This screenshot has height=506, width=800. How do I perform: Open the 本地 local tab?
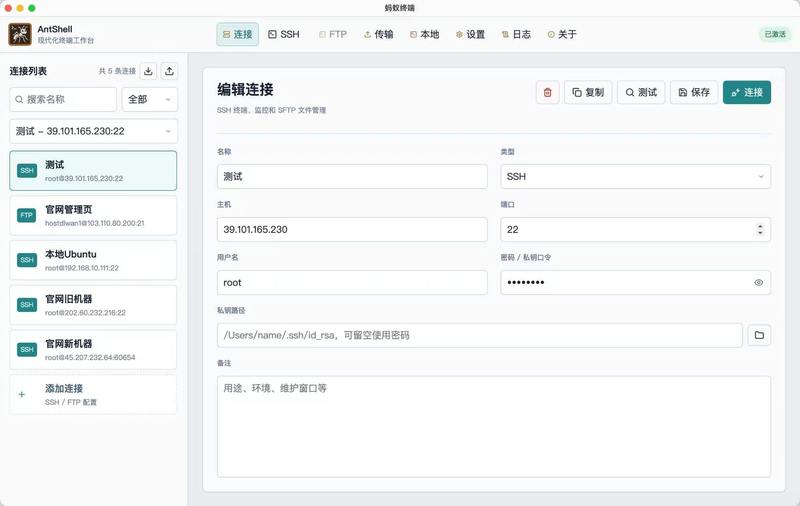click(x=424, y=34)
